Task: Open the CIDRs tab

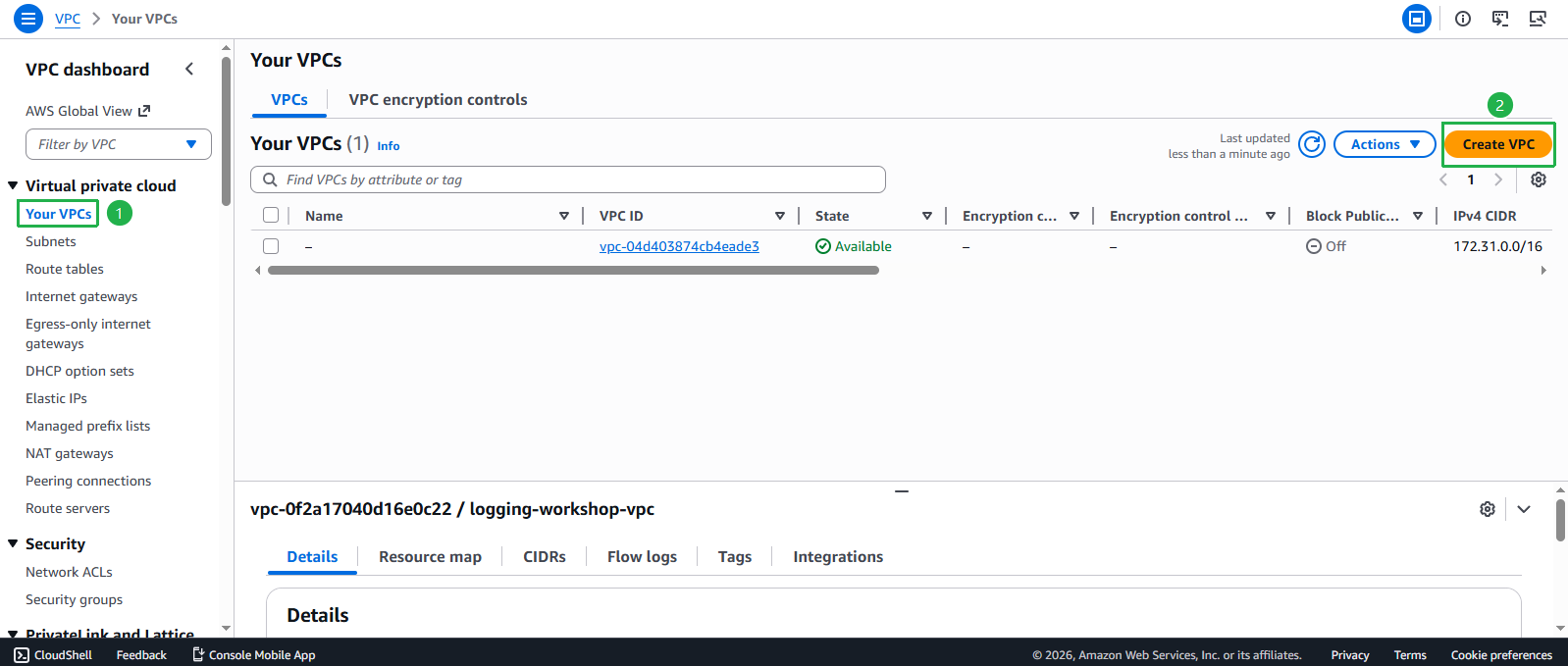Action: pos(545,557)
